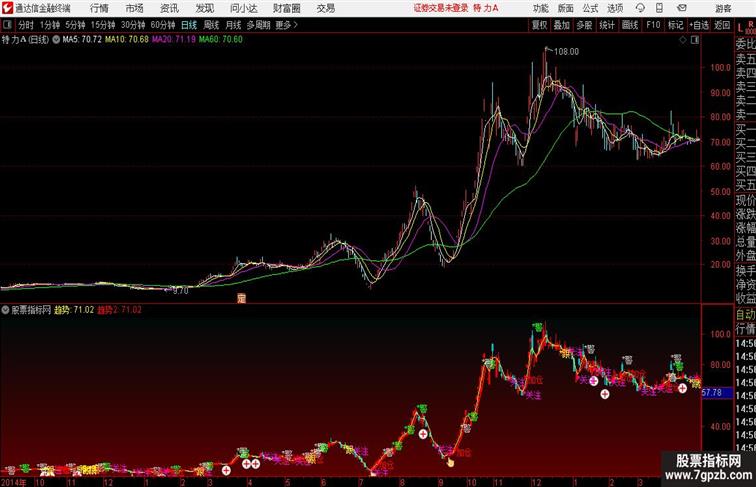Image resolution: width=756 pixels, height=487 pixels.
Task: Click the 108.00 high price marker
Action: tap(566, 51)
